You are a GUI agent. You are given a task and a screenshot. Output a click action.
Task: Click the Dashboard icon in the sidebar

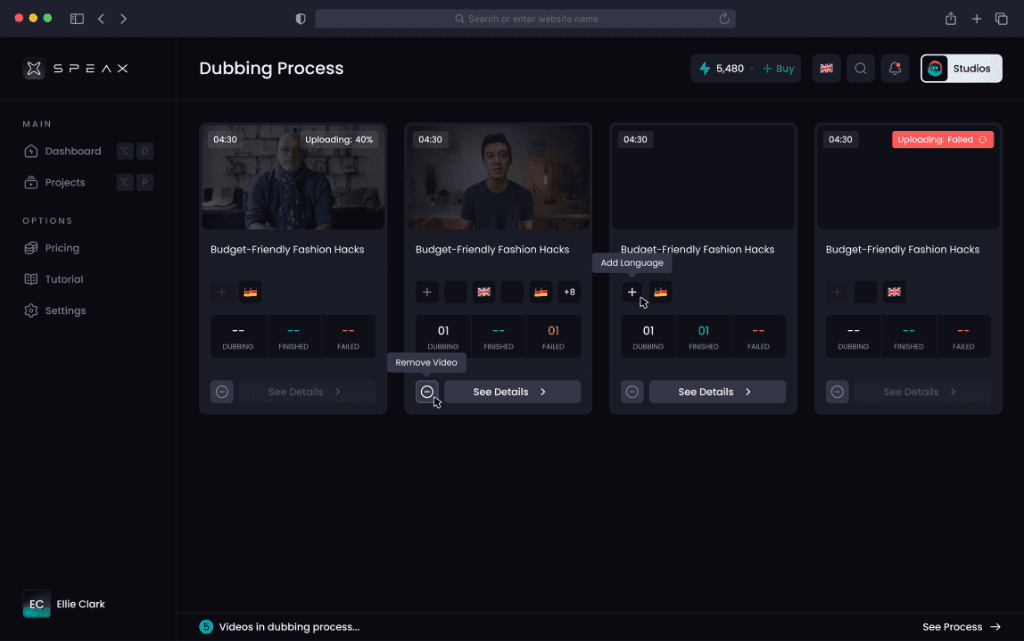34,150
